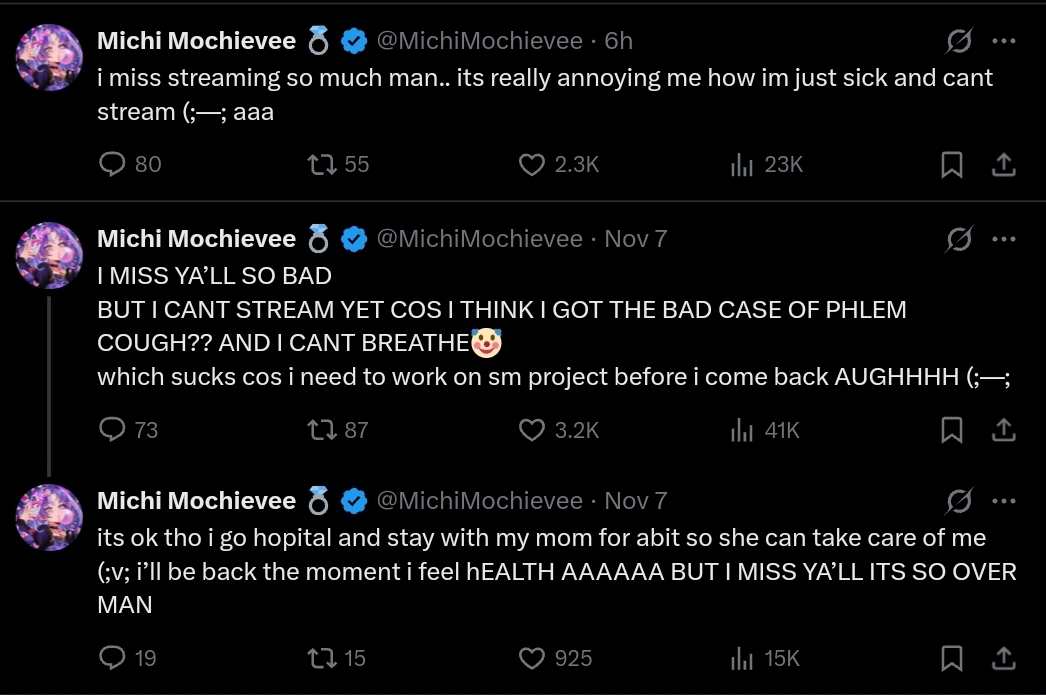This screenshot has width=1046, height=695.
Task: Click the profile avatar on the first tweet
Action: 49,57
